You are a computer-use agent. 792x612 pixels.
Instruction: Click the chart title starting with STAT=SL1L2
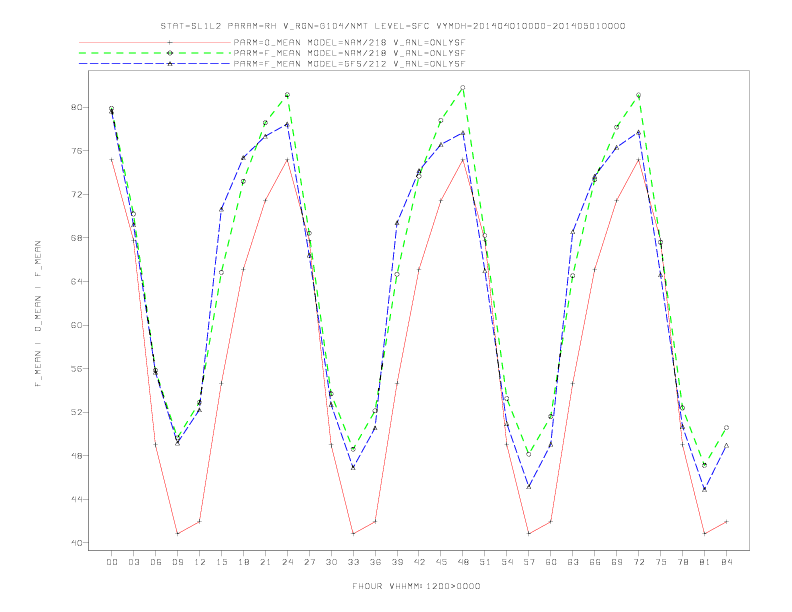click(393, 26)
